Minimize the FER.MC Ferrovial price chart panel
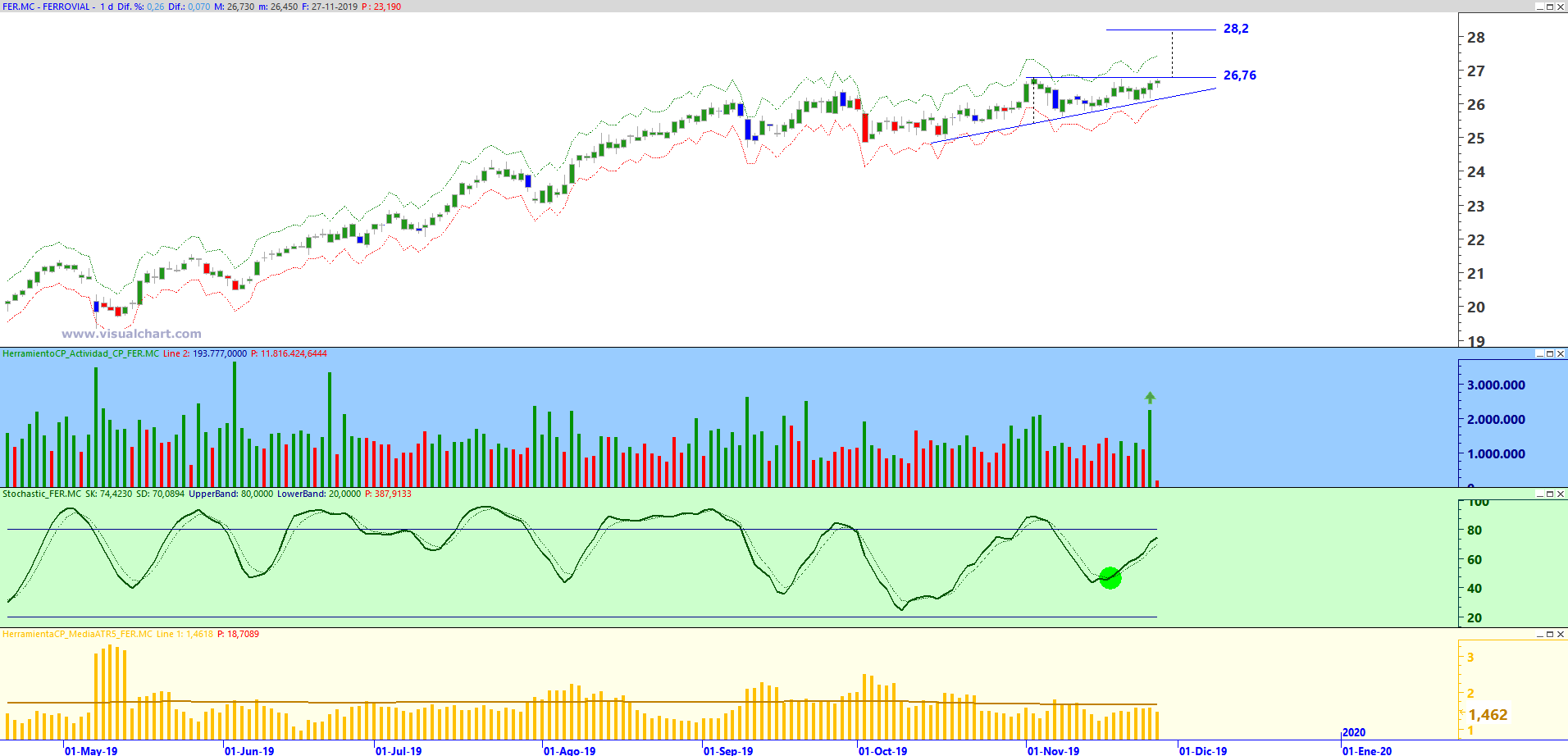 click(1540, 7)
